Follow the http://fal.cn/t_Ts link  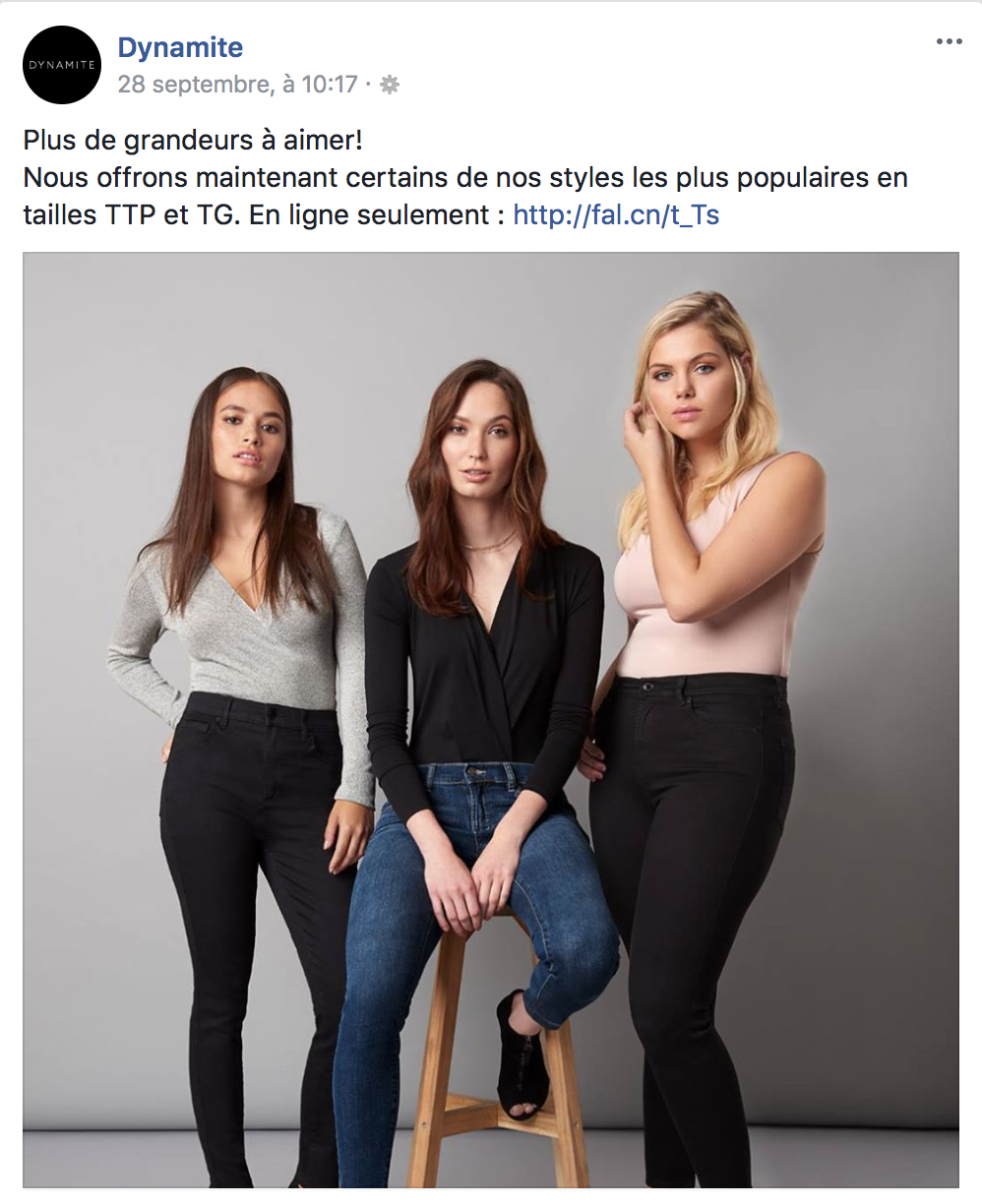pyautogui.click(x=616, y=214)
